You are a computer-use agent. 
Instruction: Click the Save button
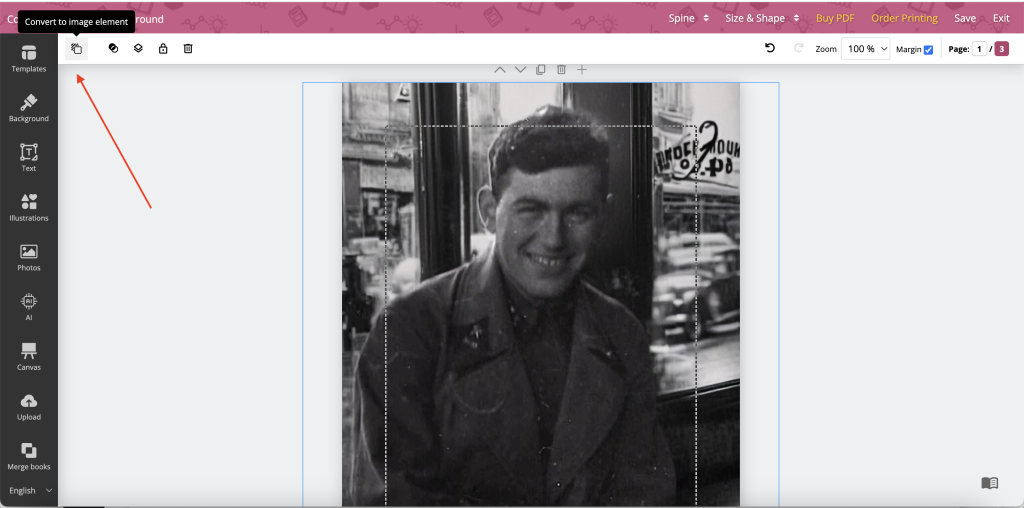[965, 18]
